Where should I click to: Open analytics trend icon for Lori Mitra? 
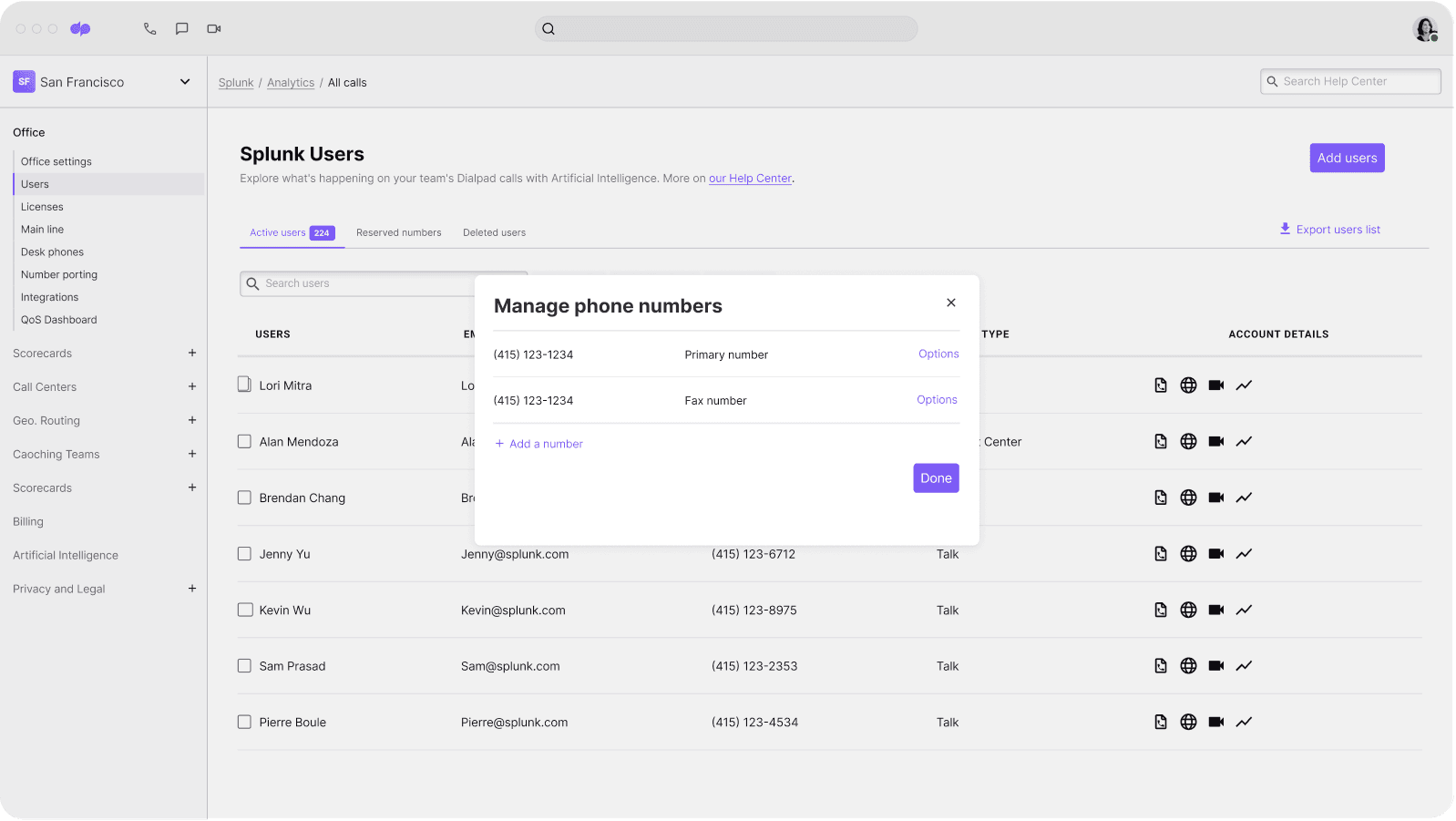pyautogui.click(x=1244, y=385)
